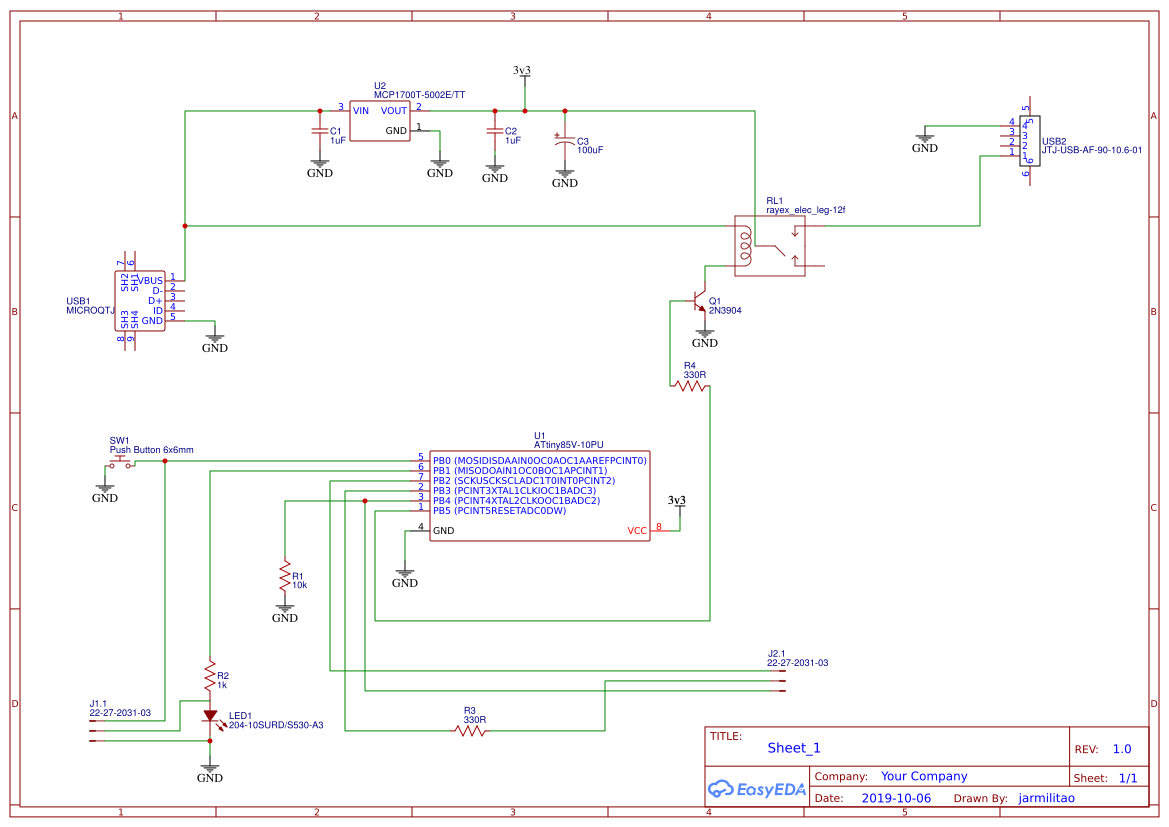Viewport: 1169px width, 827px height.
Task: Select the ATtiny85V-10PU chip U1
Action: pos(540,495)
